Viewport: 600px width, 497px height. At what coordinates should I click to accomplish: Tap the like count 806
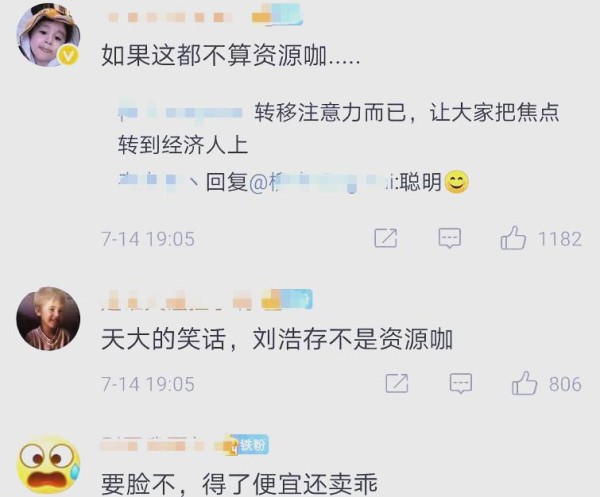(x=566, y=384)
